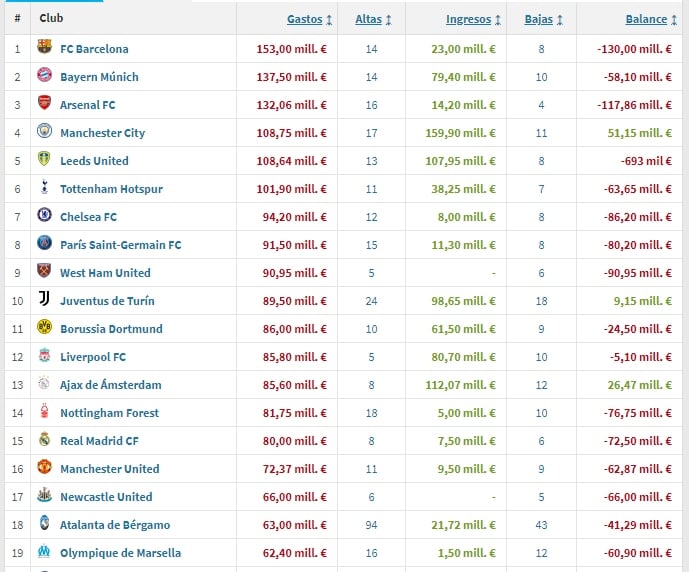Viewport: 689px width, 572px height.
Task: Open the Real Madrid CF link
Action: [x=99, y=441]
